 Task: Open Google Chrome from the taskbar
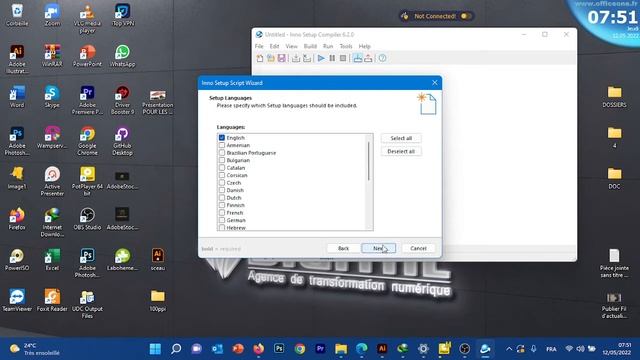pyautogui.click(x=300, y=349)
